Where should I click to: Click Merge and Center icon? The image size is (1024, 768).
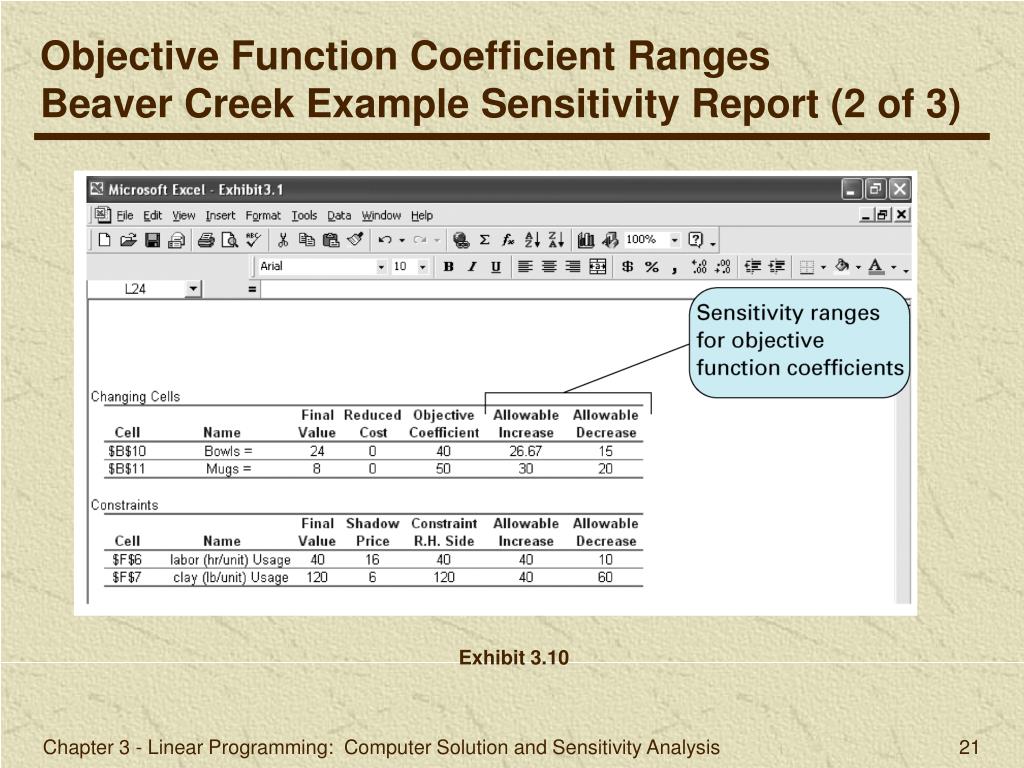click(598, 266)
